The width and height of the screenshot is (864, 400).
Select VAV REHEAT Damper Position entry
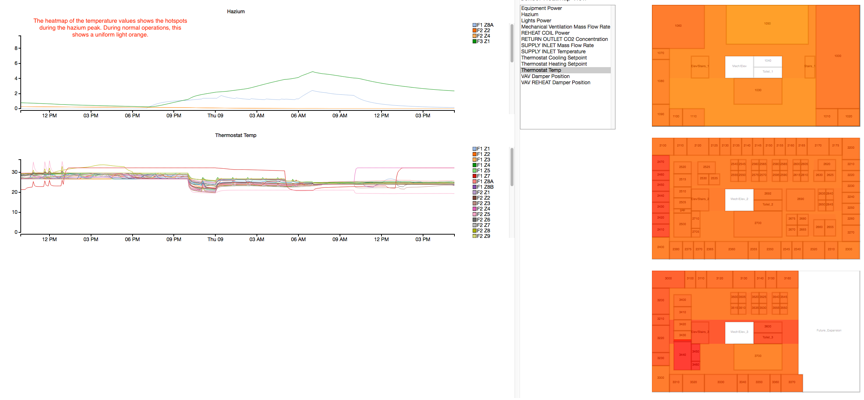tap(555, 83)
